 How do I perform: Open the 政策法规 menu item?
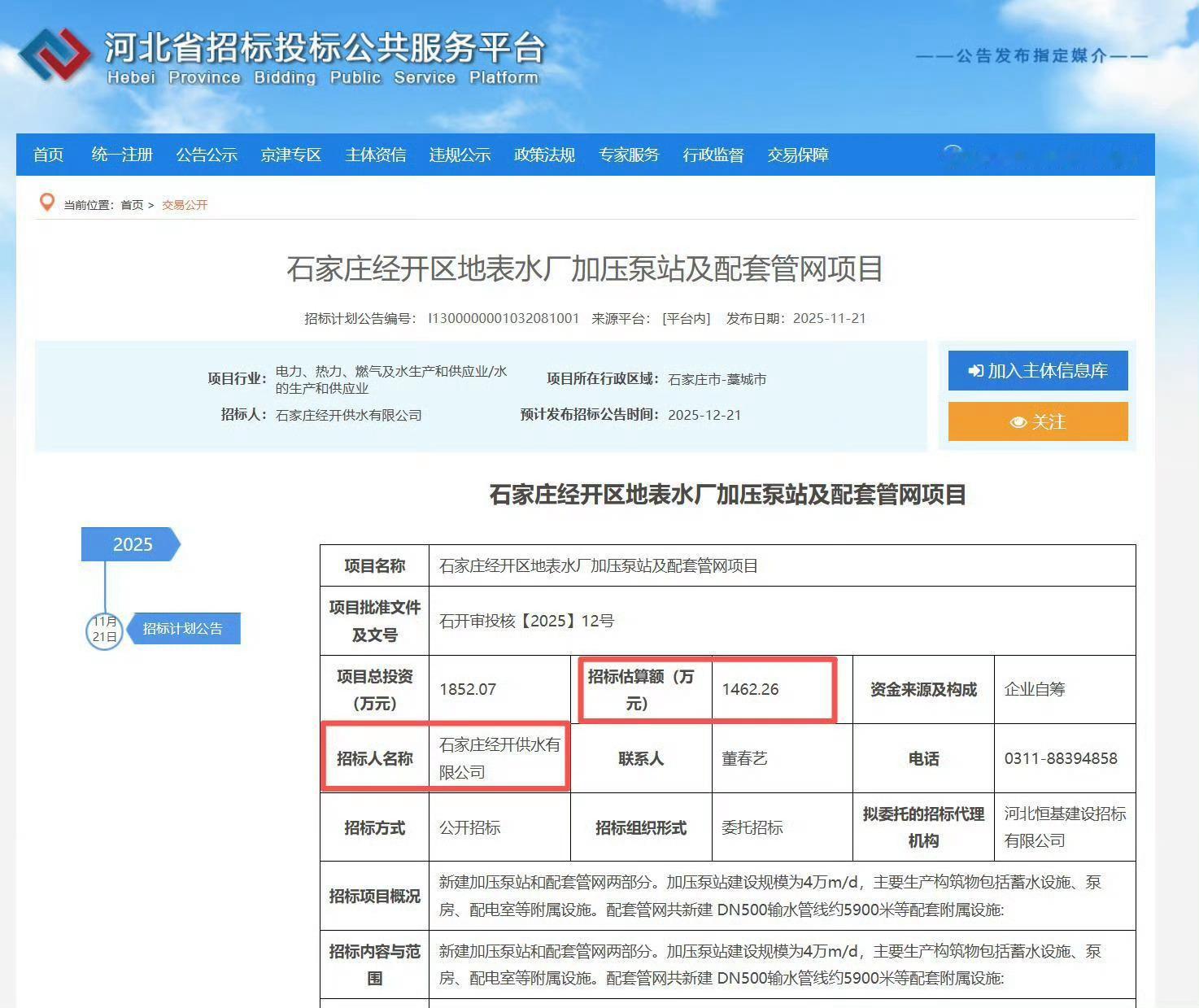click(545, 155)
